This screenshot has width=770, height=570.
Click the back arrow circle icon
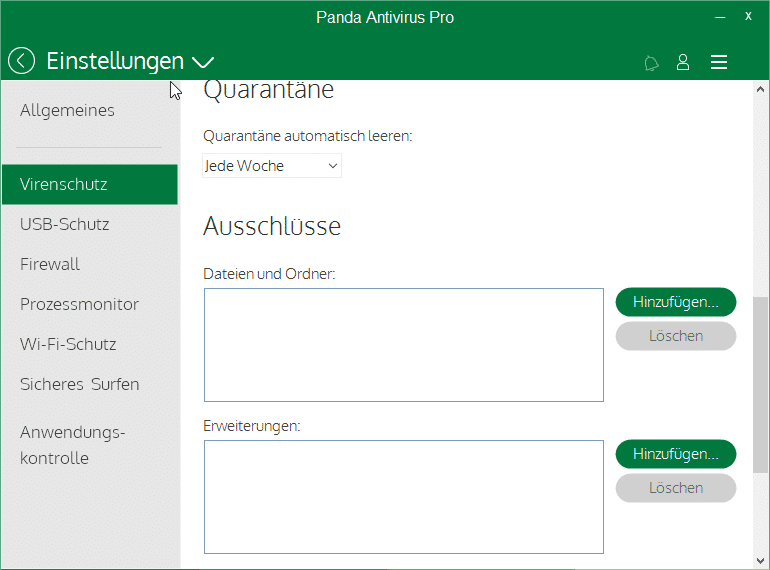click(21, 61)
